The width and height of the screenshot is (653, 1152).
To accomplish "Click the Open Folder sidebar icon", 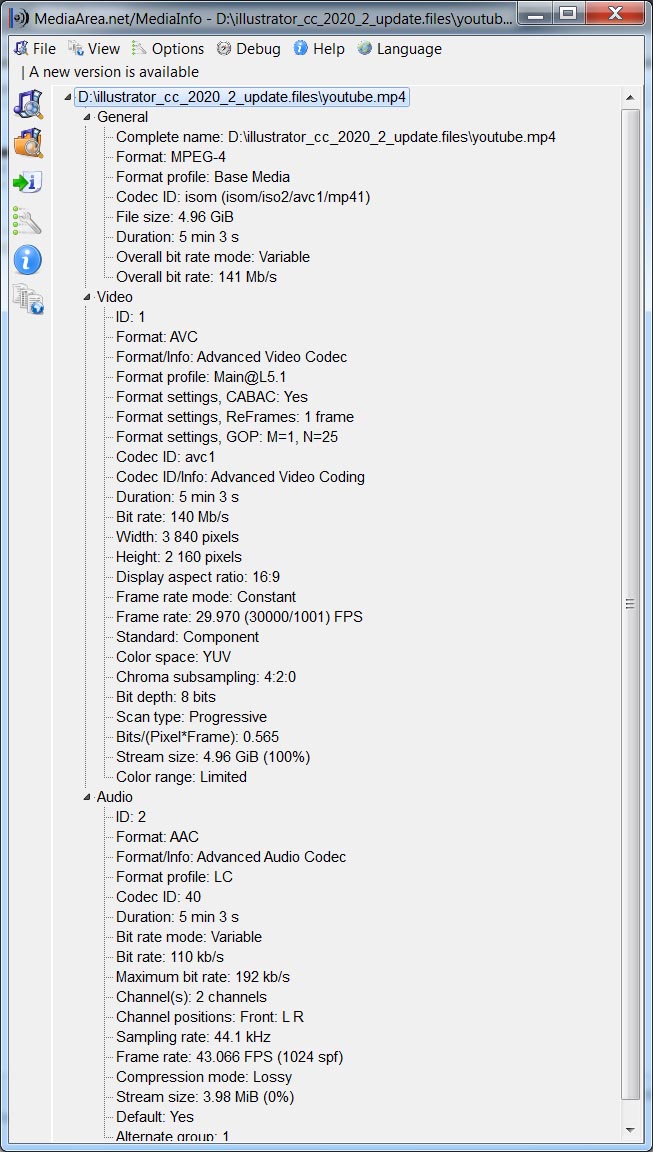I will point(28,143).
